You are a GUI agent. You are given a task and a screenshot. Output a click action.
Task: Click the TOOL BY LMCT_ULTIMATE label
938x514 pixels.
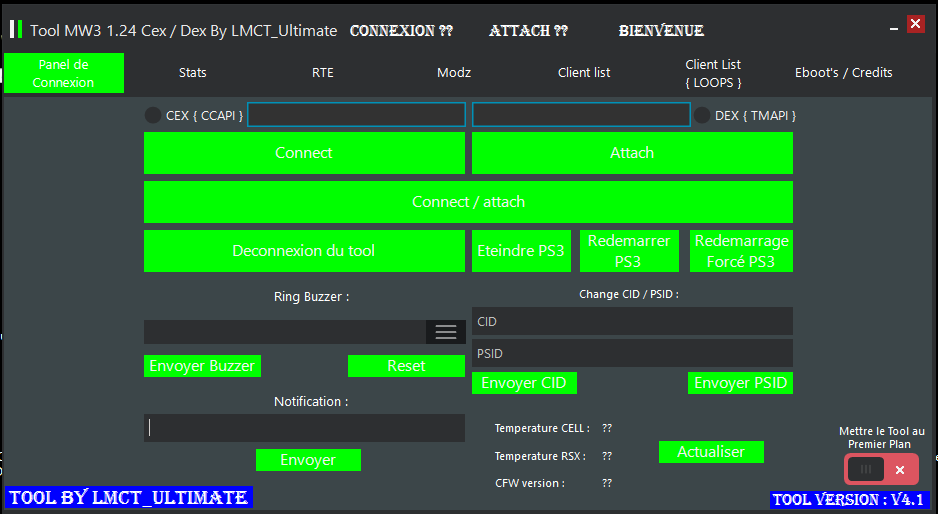[x=129, y=497]
